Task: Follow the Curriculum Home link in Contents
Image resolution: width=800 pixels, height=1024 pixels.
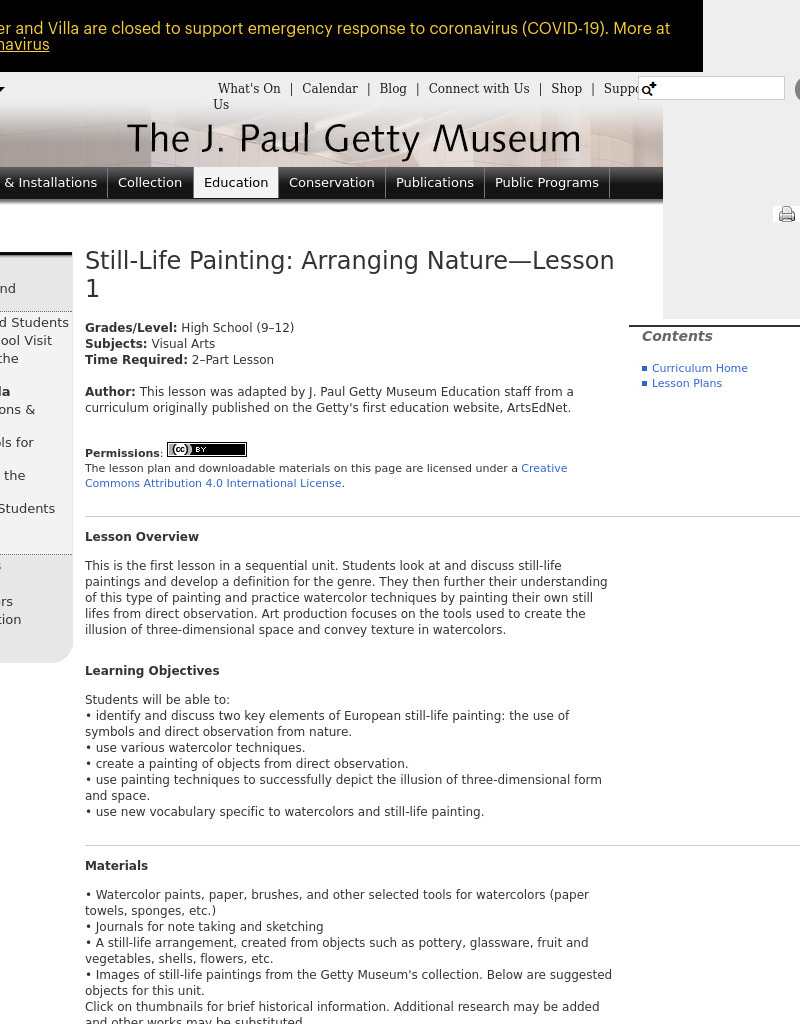Action: (x=699, y=368)
